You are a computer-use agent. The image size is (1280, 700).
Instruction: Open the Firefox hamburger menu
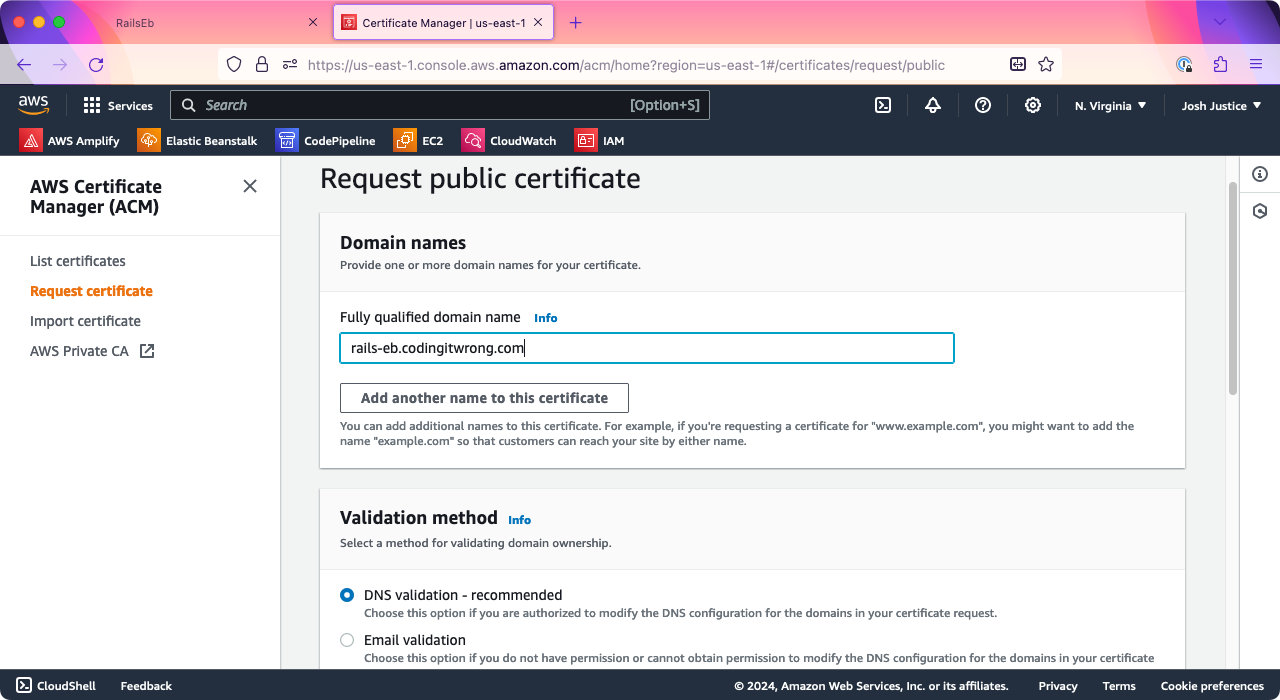click(x=1256, y=64)
